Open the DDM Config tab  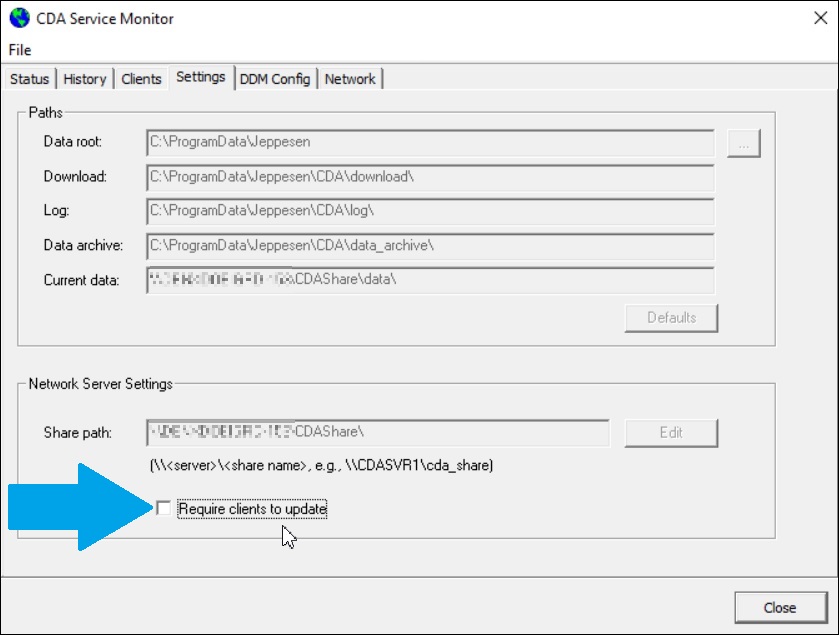click(275, 79)
